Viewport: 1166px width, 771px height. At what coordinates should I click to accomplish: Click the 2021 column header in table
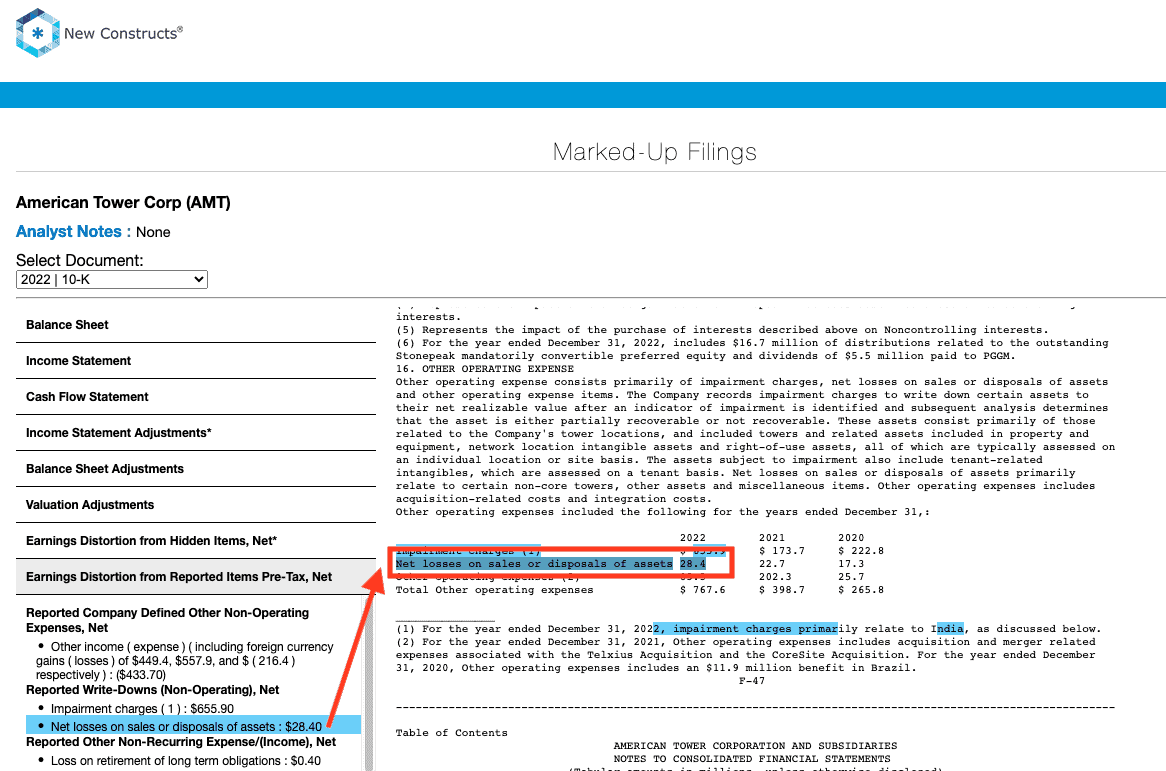tap(772, 538)
